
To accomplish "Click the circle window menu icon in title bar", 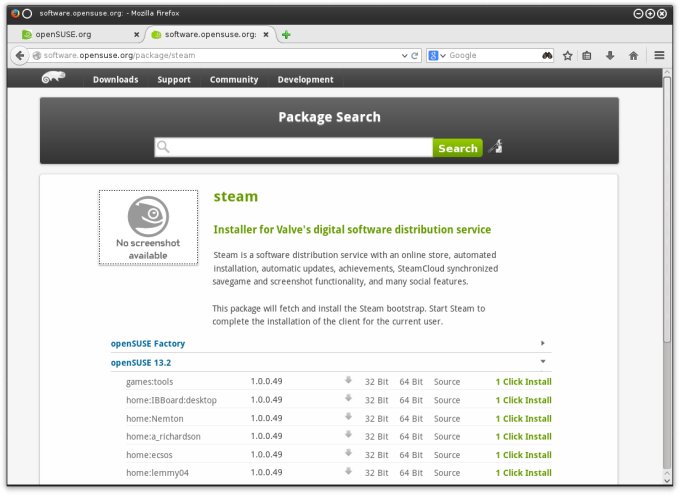I will tap(27, 13).
